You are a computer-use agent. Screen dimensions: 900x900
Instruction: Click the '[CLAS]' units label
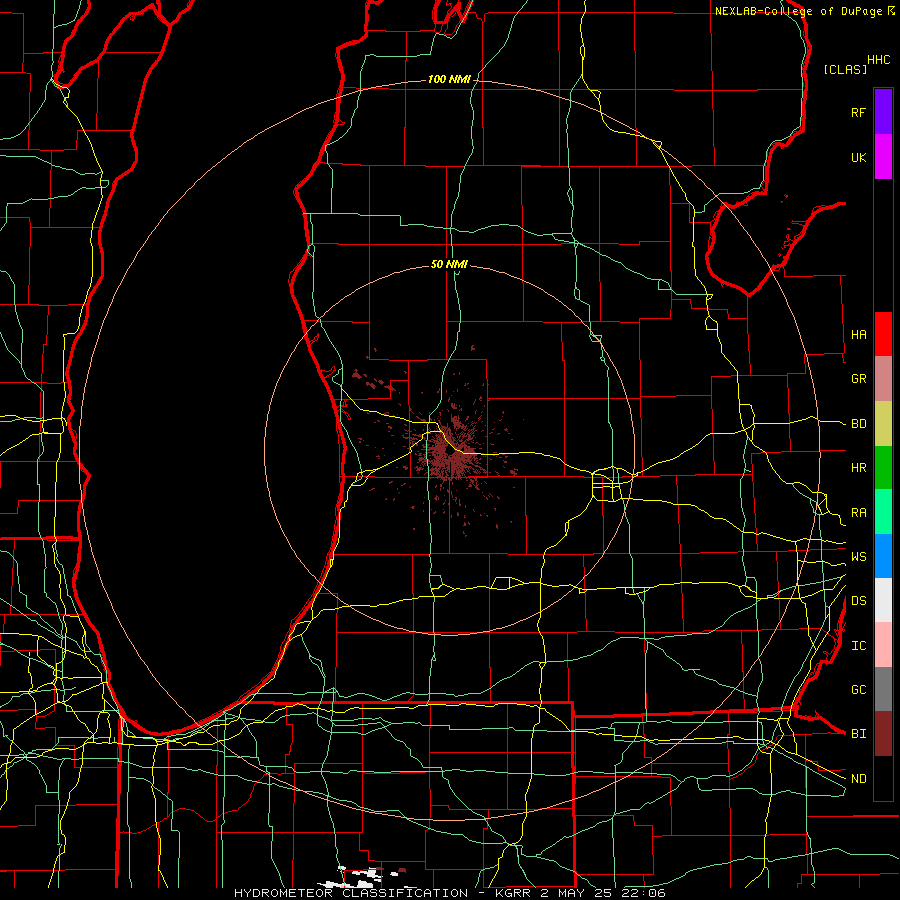845,69
